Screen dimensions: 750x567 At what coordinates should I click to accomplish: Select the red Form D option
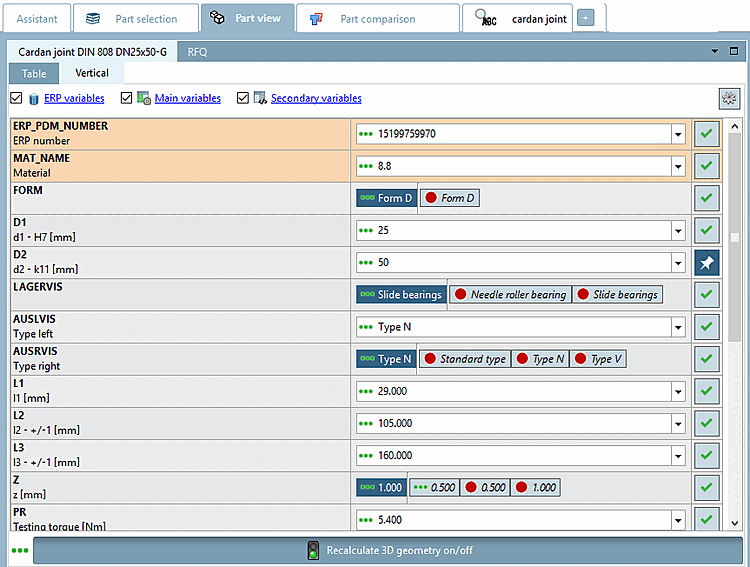(450, 198)
